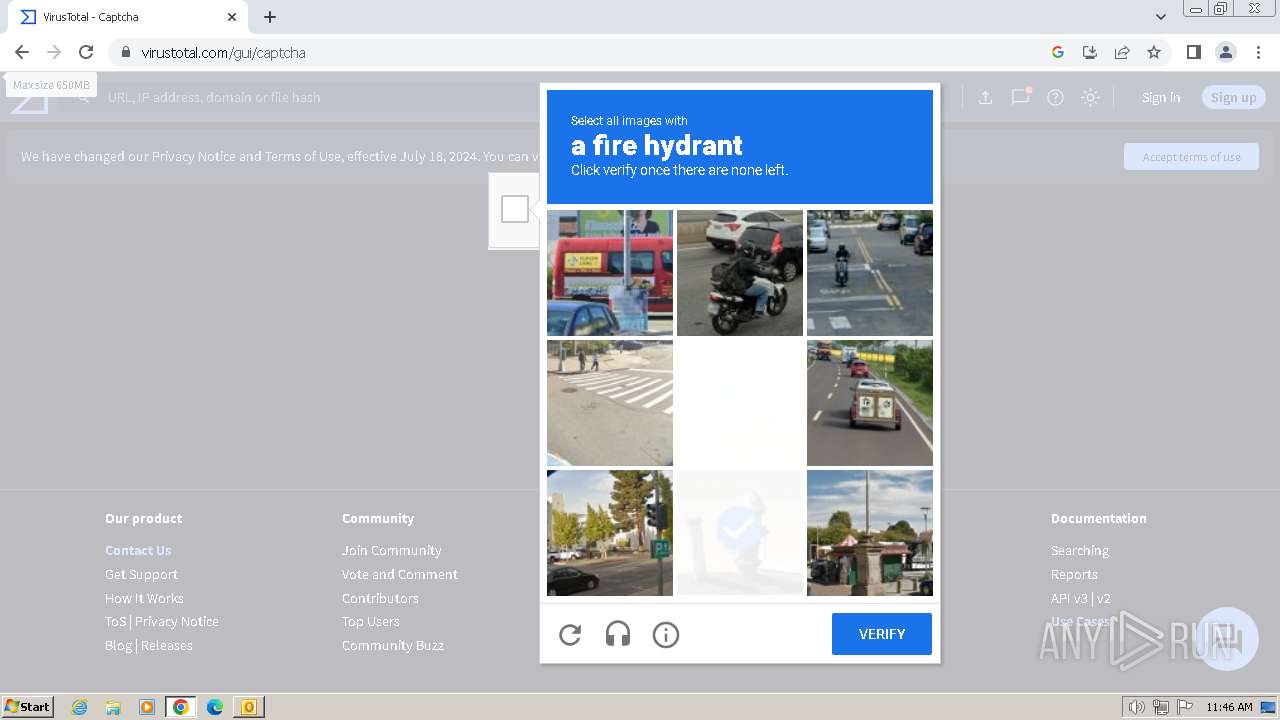The height and width of the screenshot is (720, 1280).
Task: Click the VERIFY button
Action: coord(882,634)
